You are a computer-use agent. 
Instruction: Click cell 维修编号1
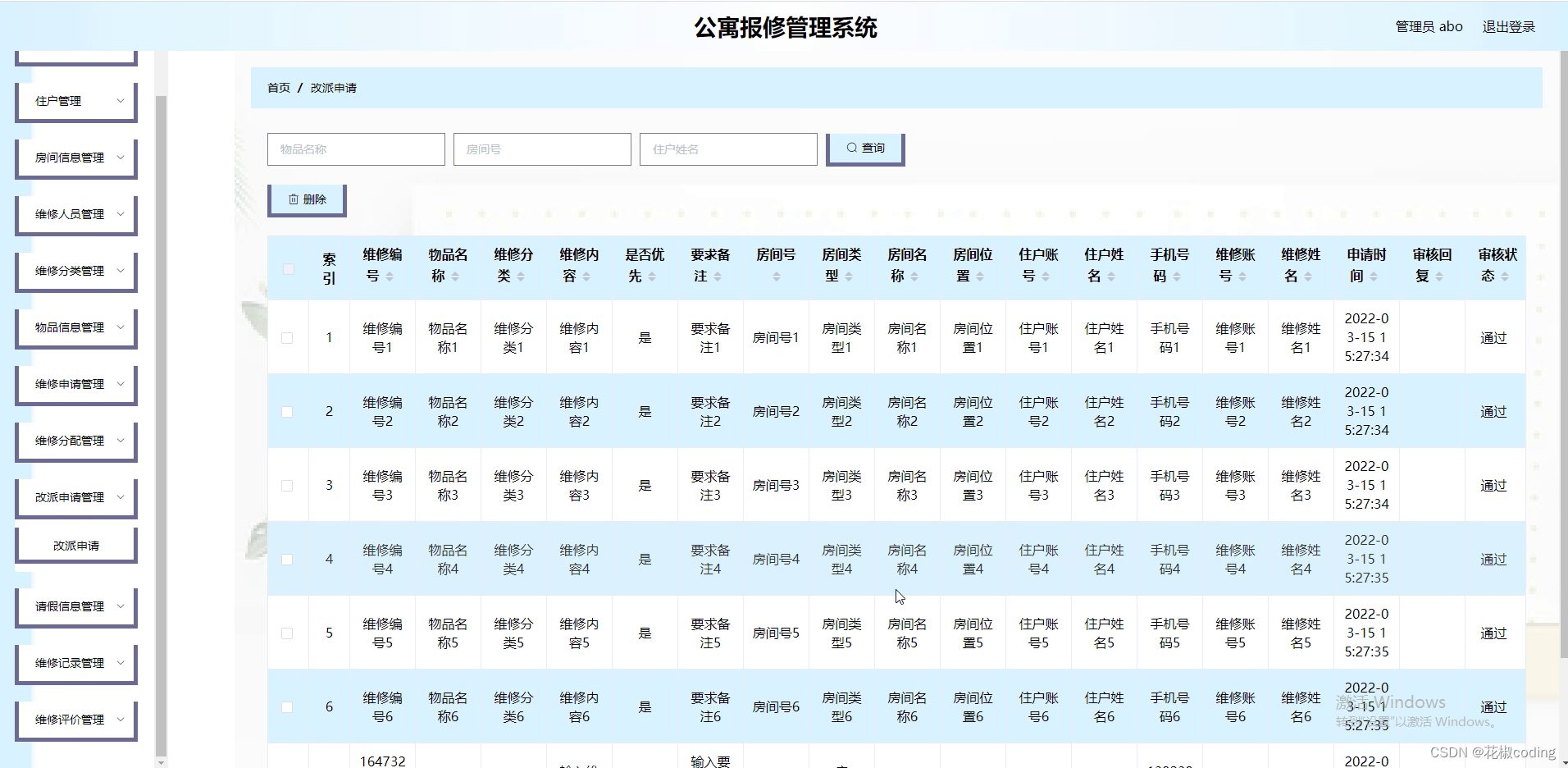pyautogui.click(x=383, y=338)
